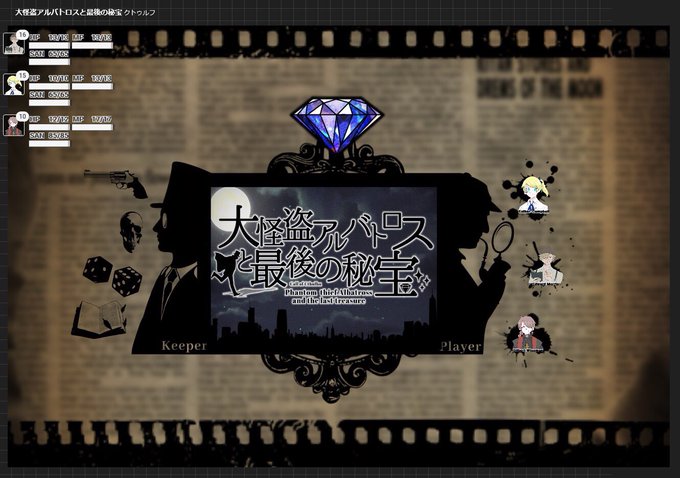Click HP bar of initiative 16 character
The width and height of the screenshot is (680, 478).
tap(49, 46)
